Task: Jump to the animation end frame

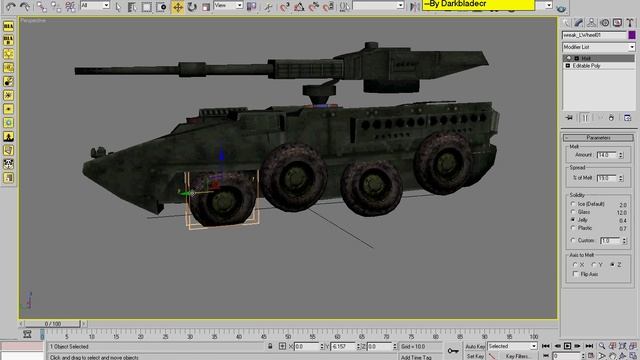Action: click(x=589, y=346)
